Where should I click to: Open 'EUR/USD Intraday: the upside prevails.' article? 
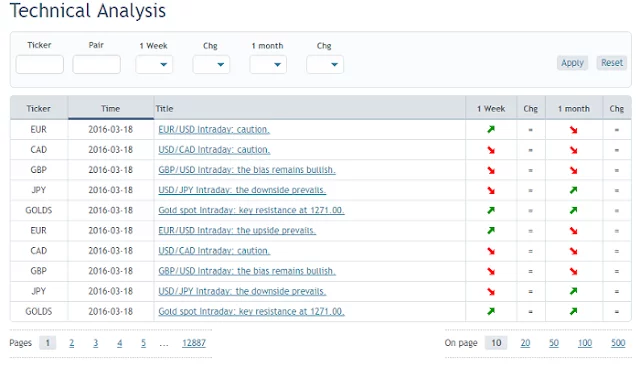[x=237, y=231]
